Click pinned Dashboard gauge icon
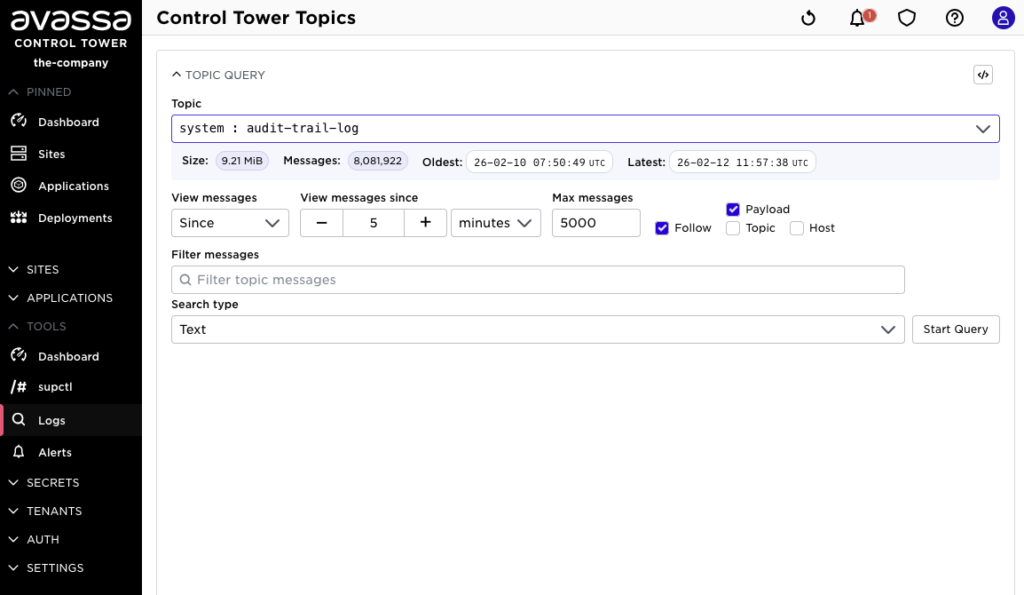 (19, 121)
